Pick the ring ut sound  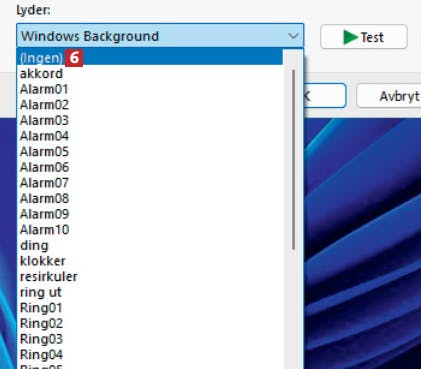tap(150, 292)
